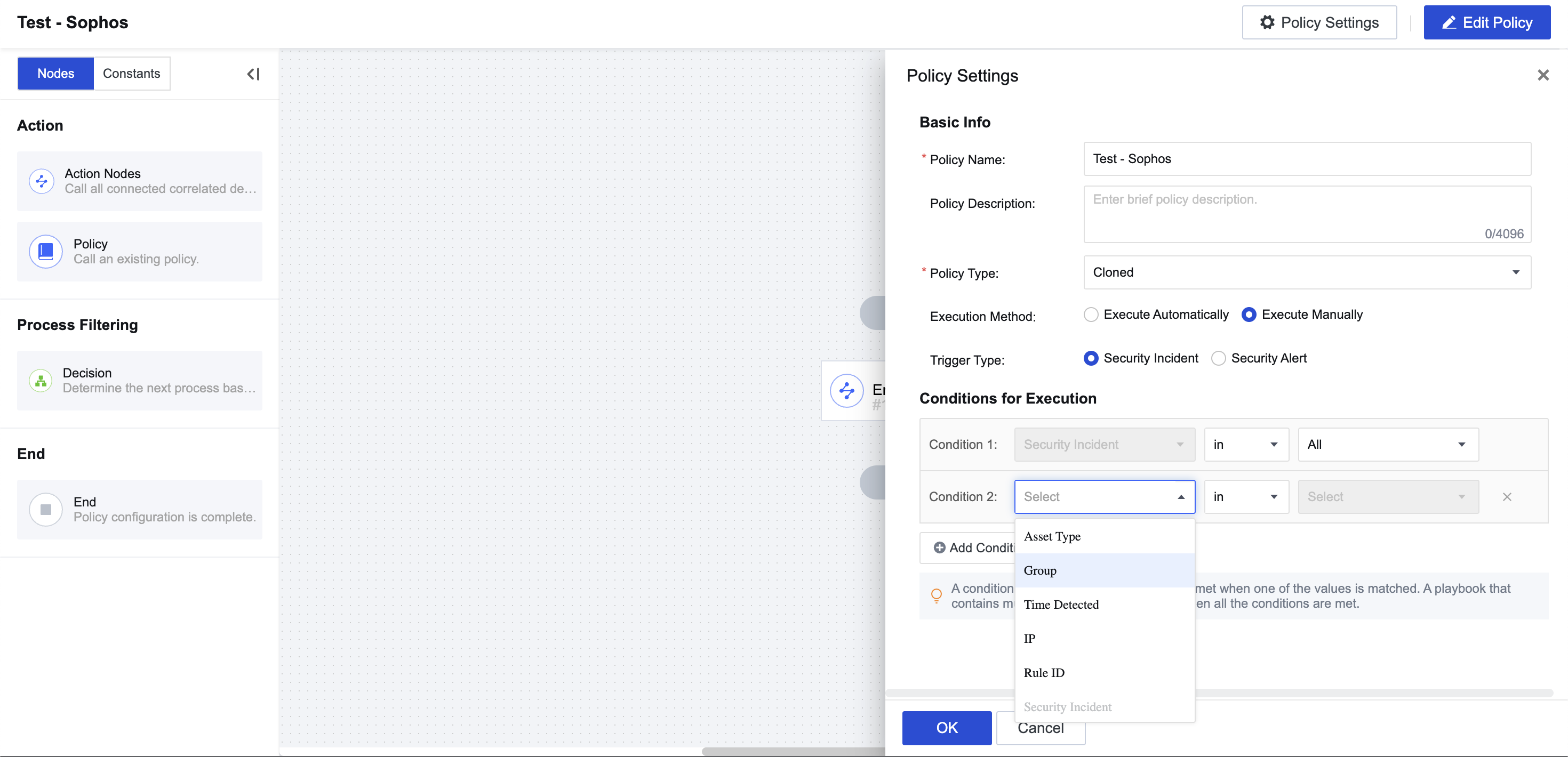
Task: Click the Edit Policy button
Action: [1486, 22]
